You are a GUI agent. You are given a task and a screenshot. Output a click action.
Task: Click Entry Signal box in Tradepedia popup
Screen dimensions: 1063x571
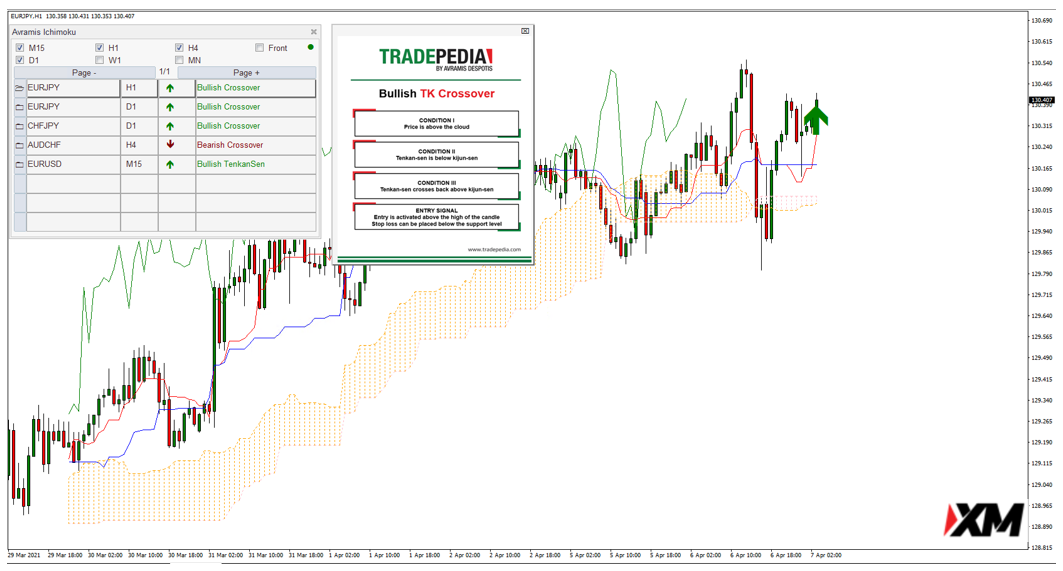436,217
